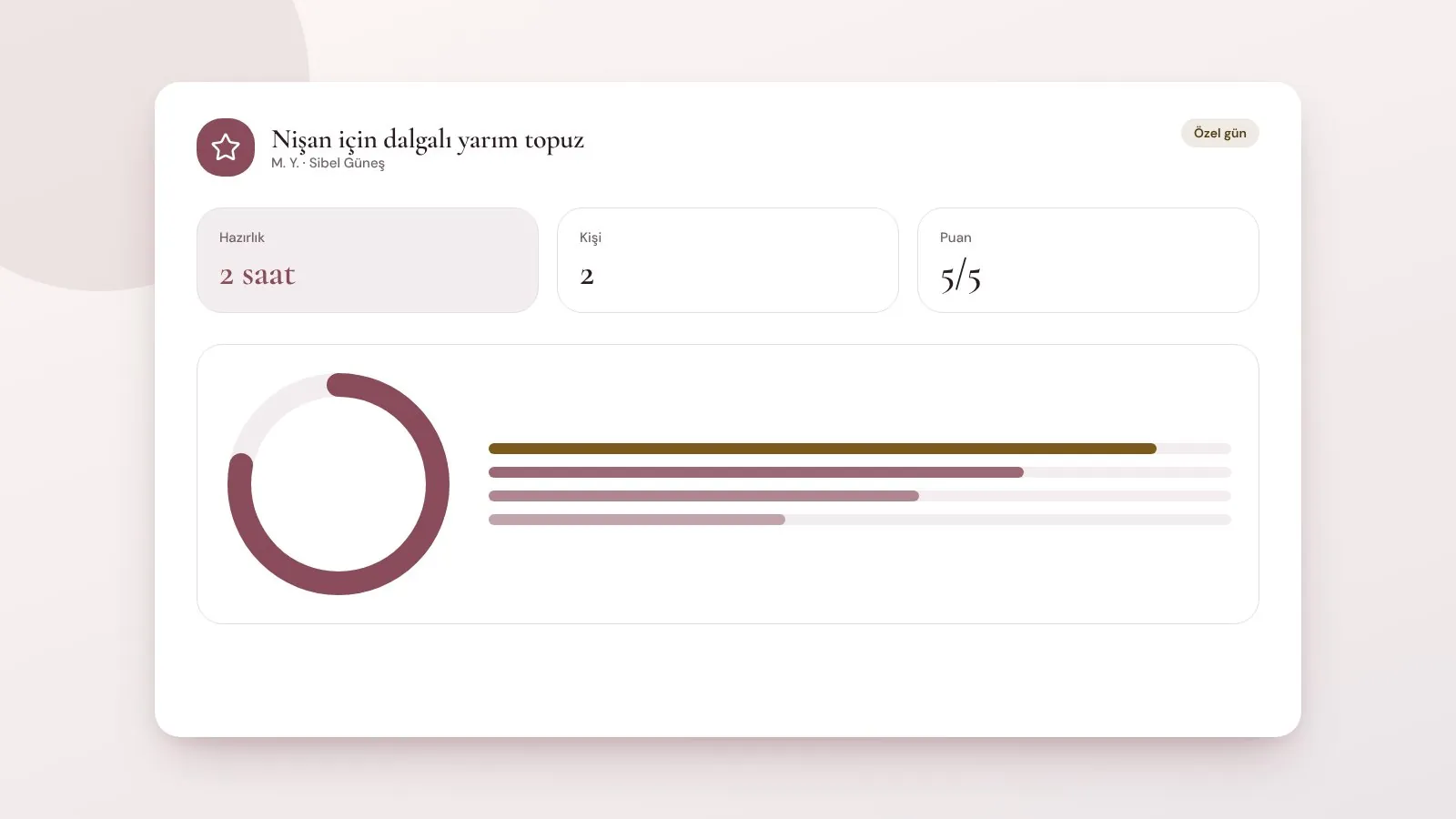Click the empty track of the shortest progress bar
This screenshot has width=1456, height=819.
click(1008, 520)
